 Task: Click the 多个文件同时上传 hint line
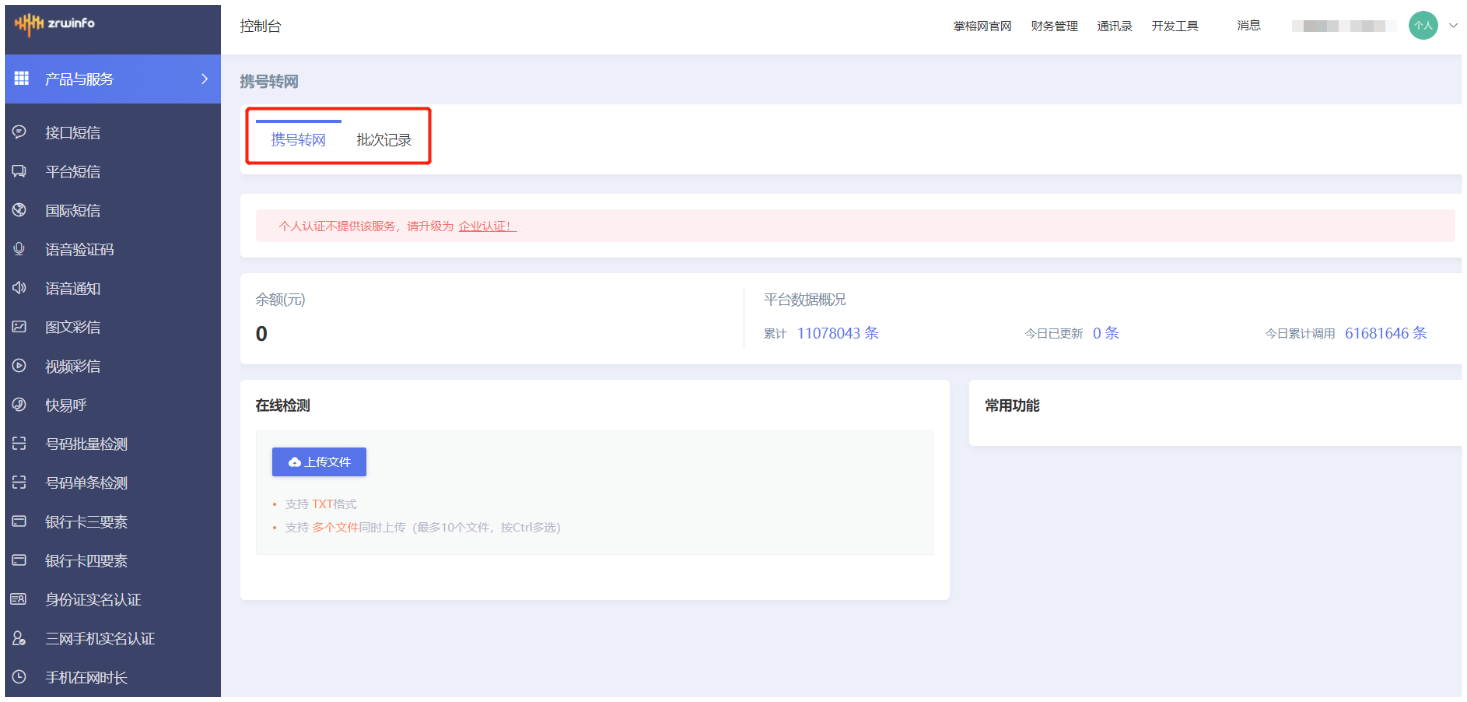423,527
